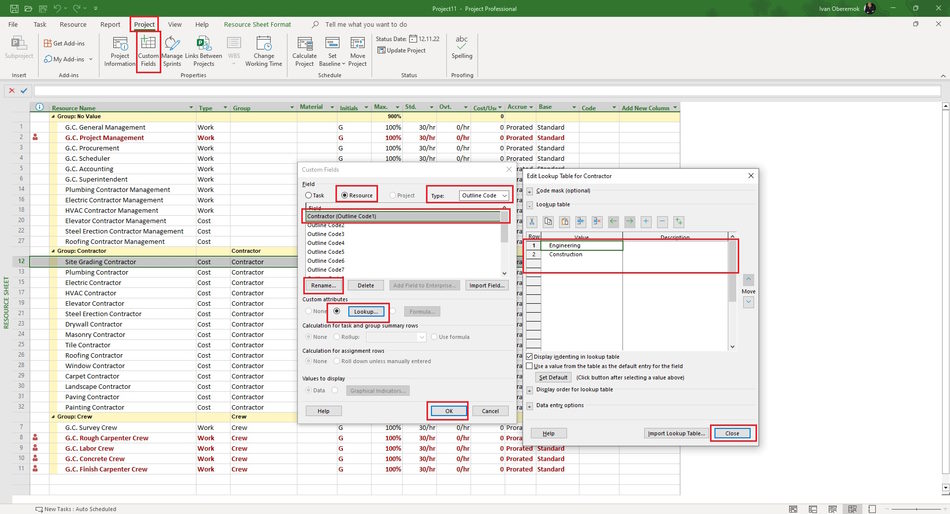The width and height of the screenshot is (950, 514).
Task: Indent value in lookup table toolbar
Action: (x=629, y=222)
